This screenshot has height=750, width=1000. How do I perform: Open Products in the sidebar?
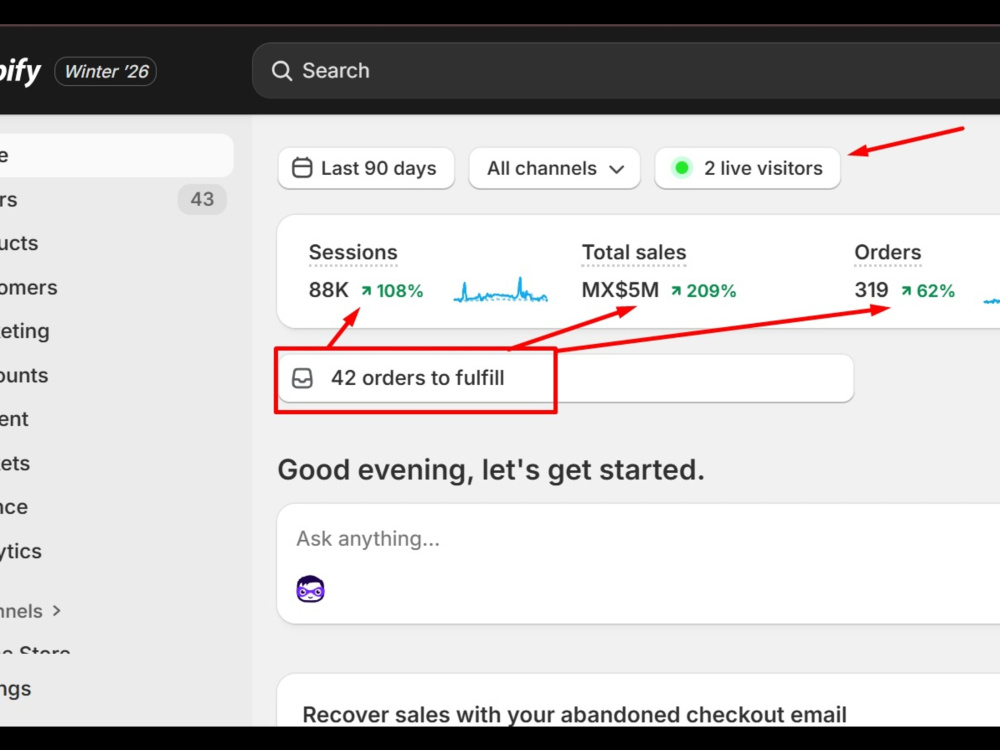coord(117,243)
